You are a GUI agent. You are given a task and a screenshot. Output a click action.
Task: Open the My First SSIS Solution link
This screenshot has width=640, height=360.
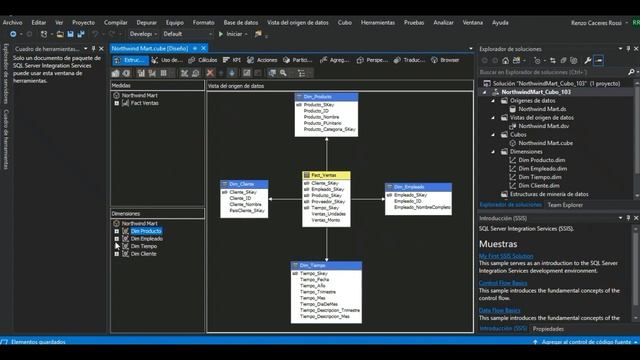pyautogui.click(x=506, y=256)
